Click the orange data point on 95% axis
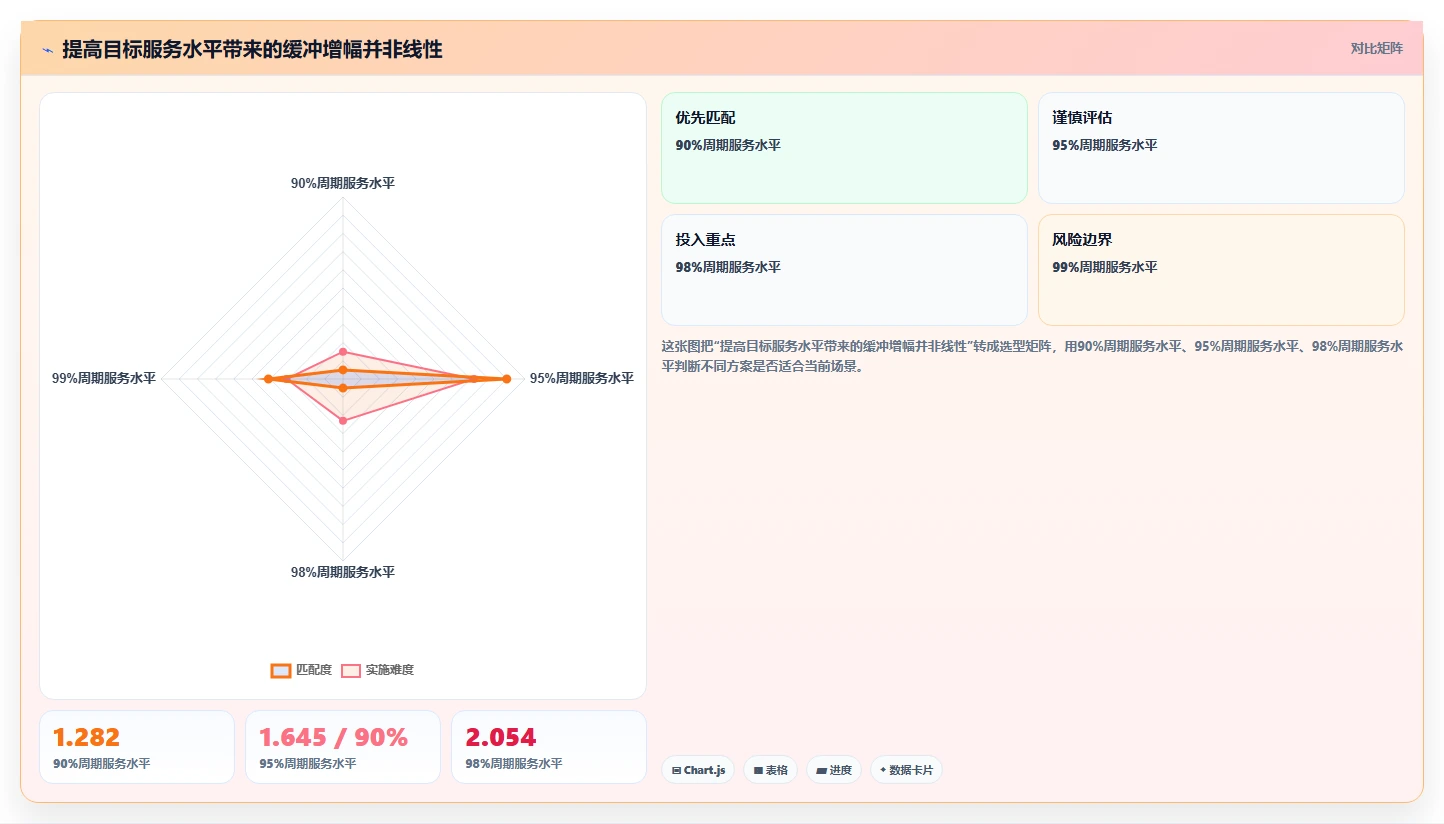Viewport: 1444px width, 824px height. pyautogui.click(x=506, y=378)
